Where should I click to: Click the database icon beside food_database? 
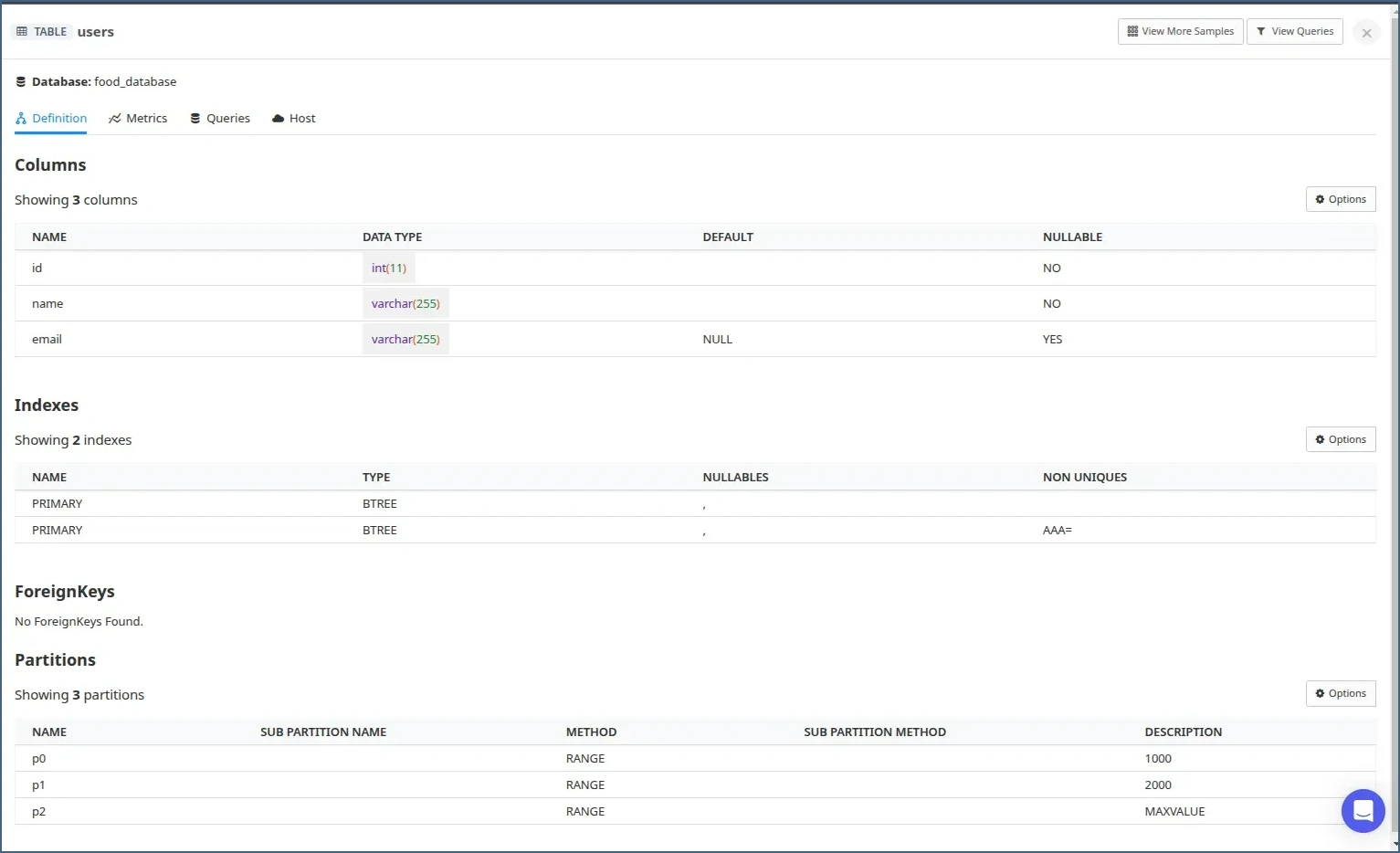pos(21,82)
